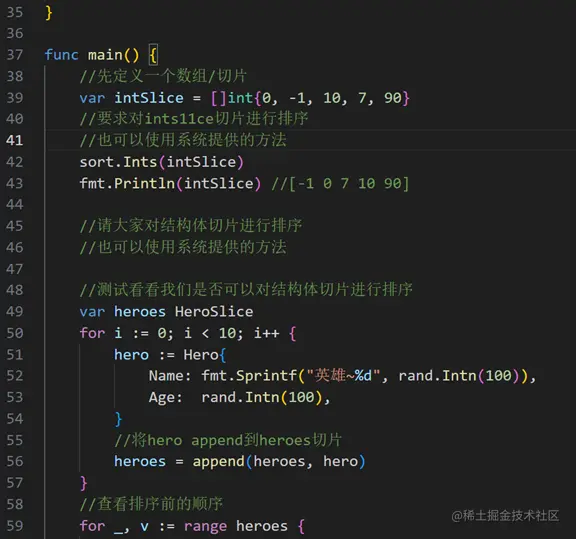
Task: Click line number 59 in the gutter
Action: pos(15,526)
